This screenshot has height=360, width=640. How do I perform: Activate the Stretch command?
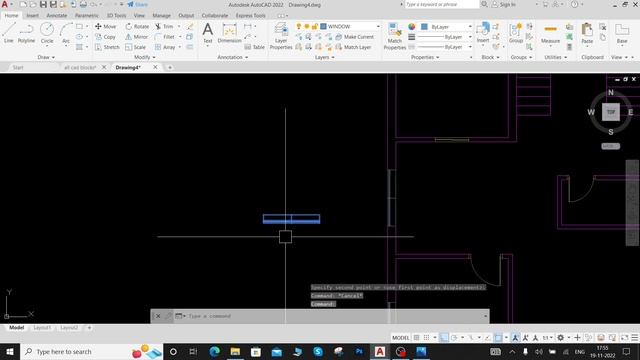[x=107, y=47]
